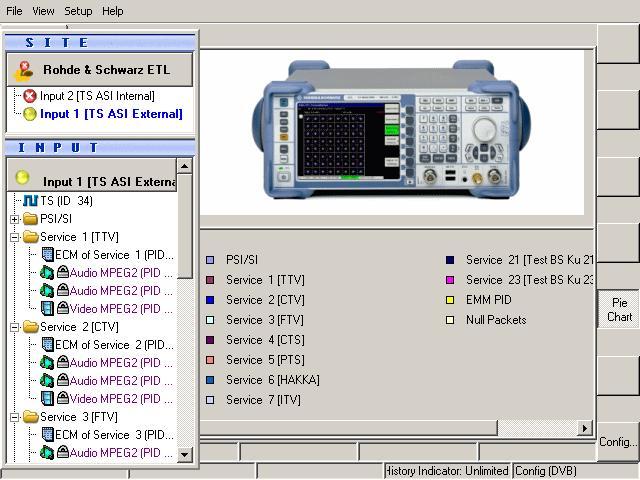Click the Input tree scrollbar down arrow

[x=184, y=455]
